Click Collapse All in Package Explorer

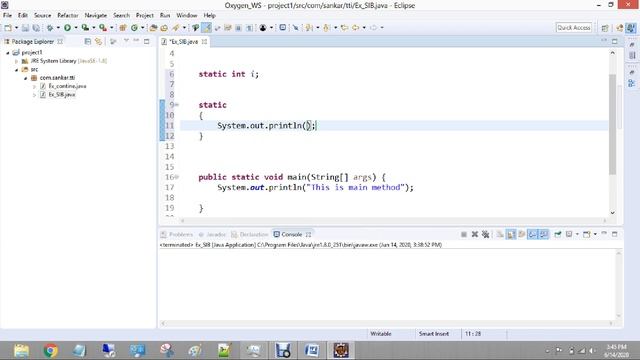click(87, 42)
